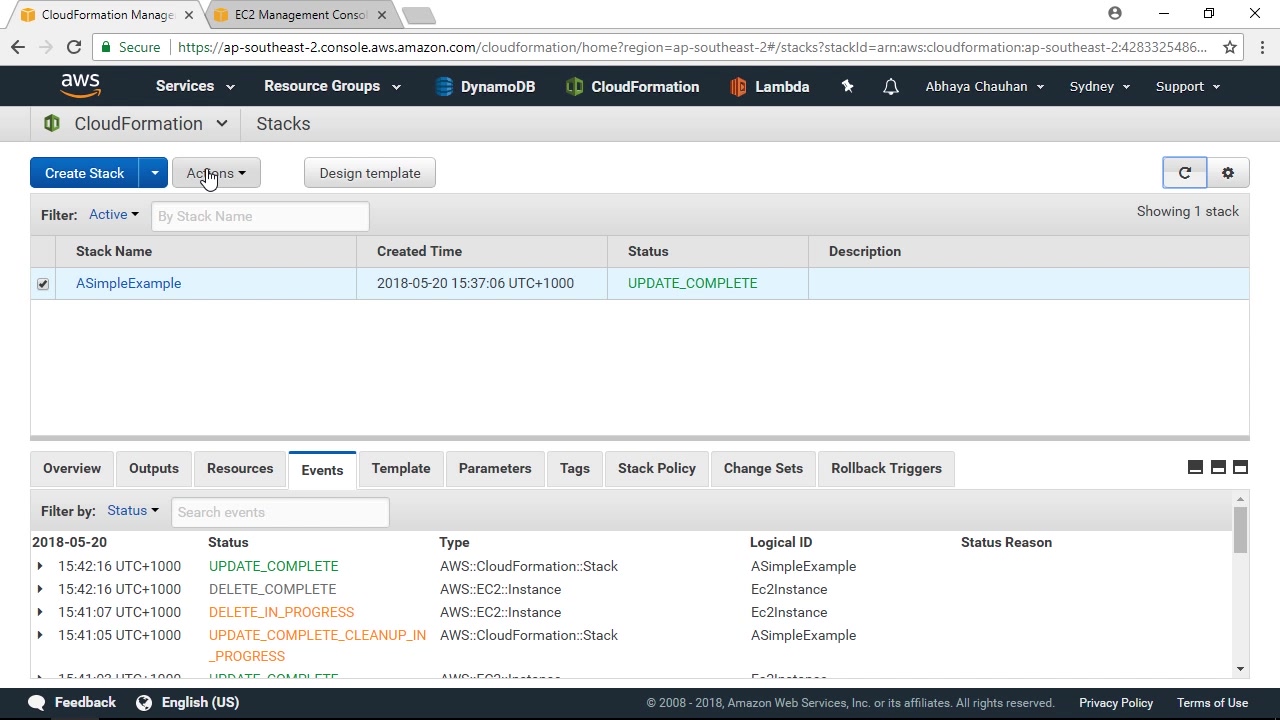Open the notifications bell
The image size is (1280, 720).
(890, 87)
